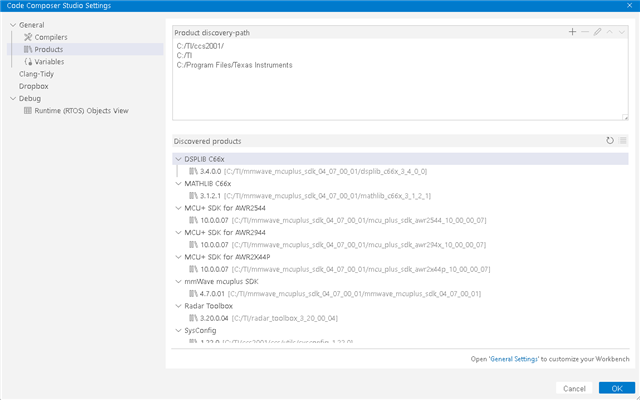
Task: Collapse the SysConfig product node
Action: coord(178,330)
